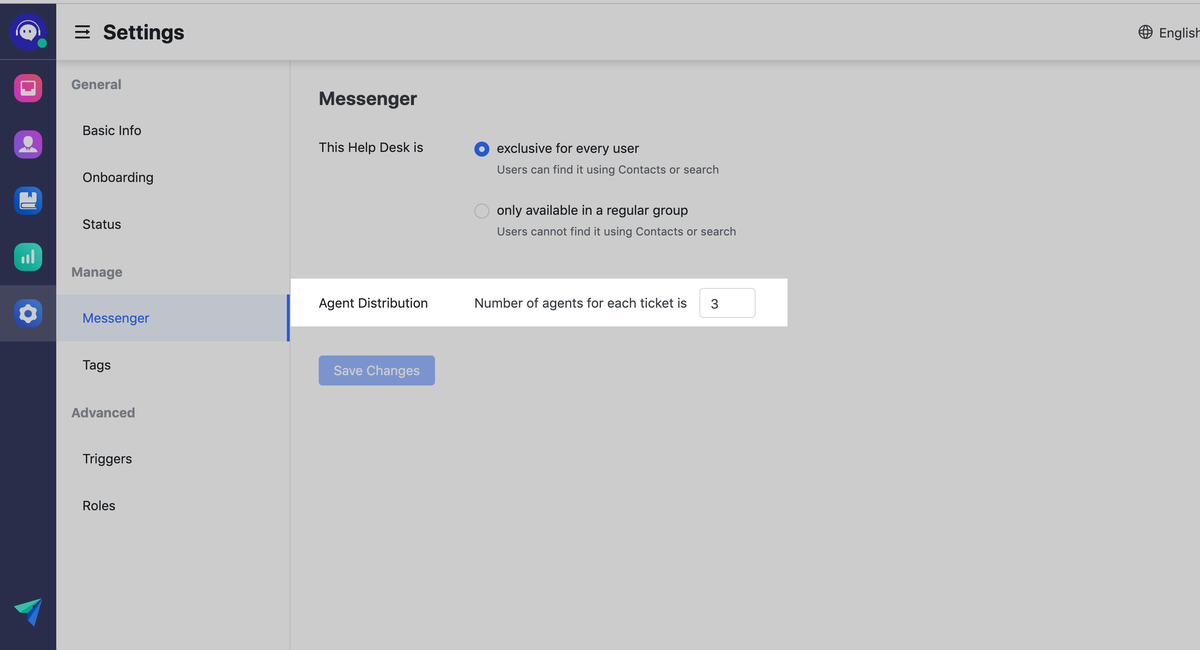Click the globe icon next to English
1200x650 pixels.
pos(1144,31)
